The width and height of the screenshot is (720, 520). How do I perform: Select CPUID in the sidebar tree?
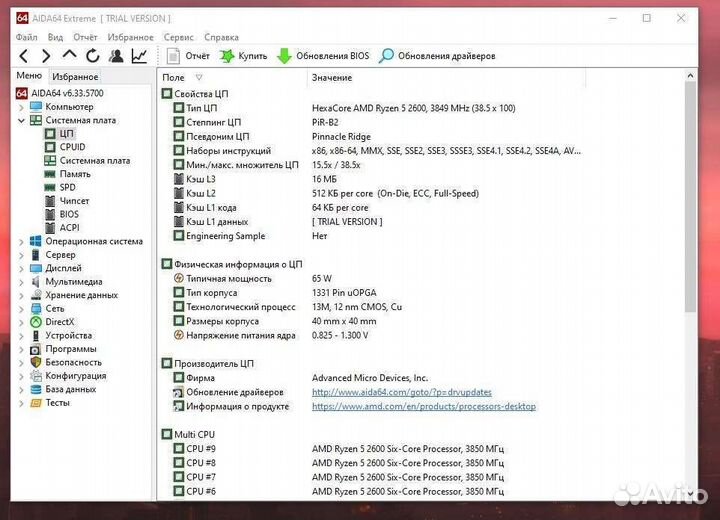72,147
